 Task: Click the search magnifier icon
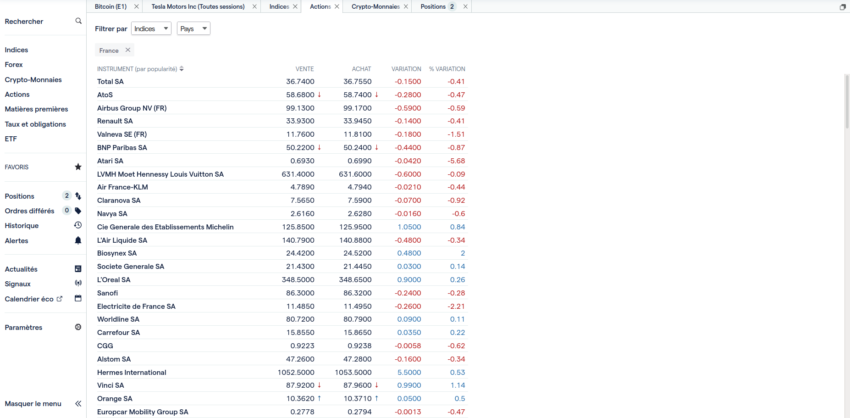[x=78, y=21]
